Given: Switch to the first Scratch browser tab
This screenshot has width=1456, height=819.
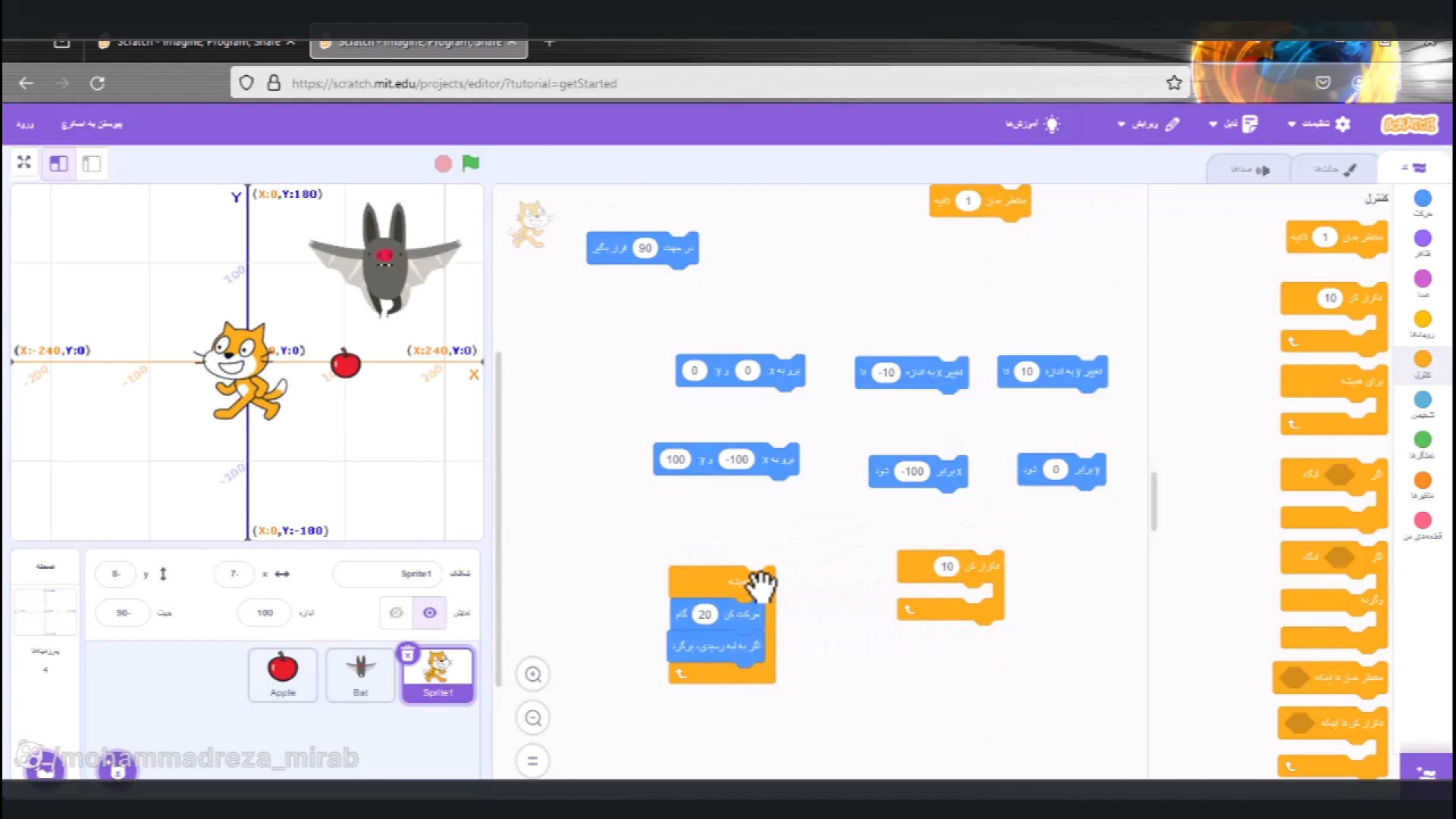Looking at the screenshot, I should (197, 42).
